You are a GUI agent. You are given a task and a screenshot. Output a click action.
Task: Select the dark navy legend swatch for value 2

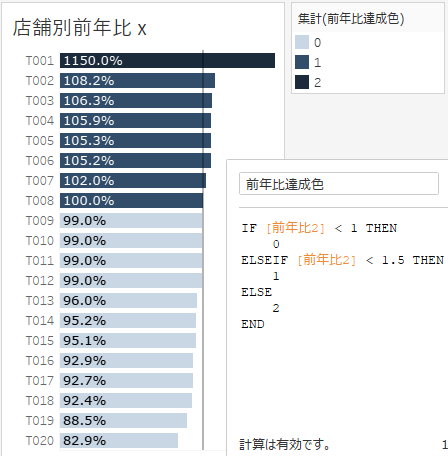tap(302, 82)
